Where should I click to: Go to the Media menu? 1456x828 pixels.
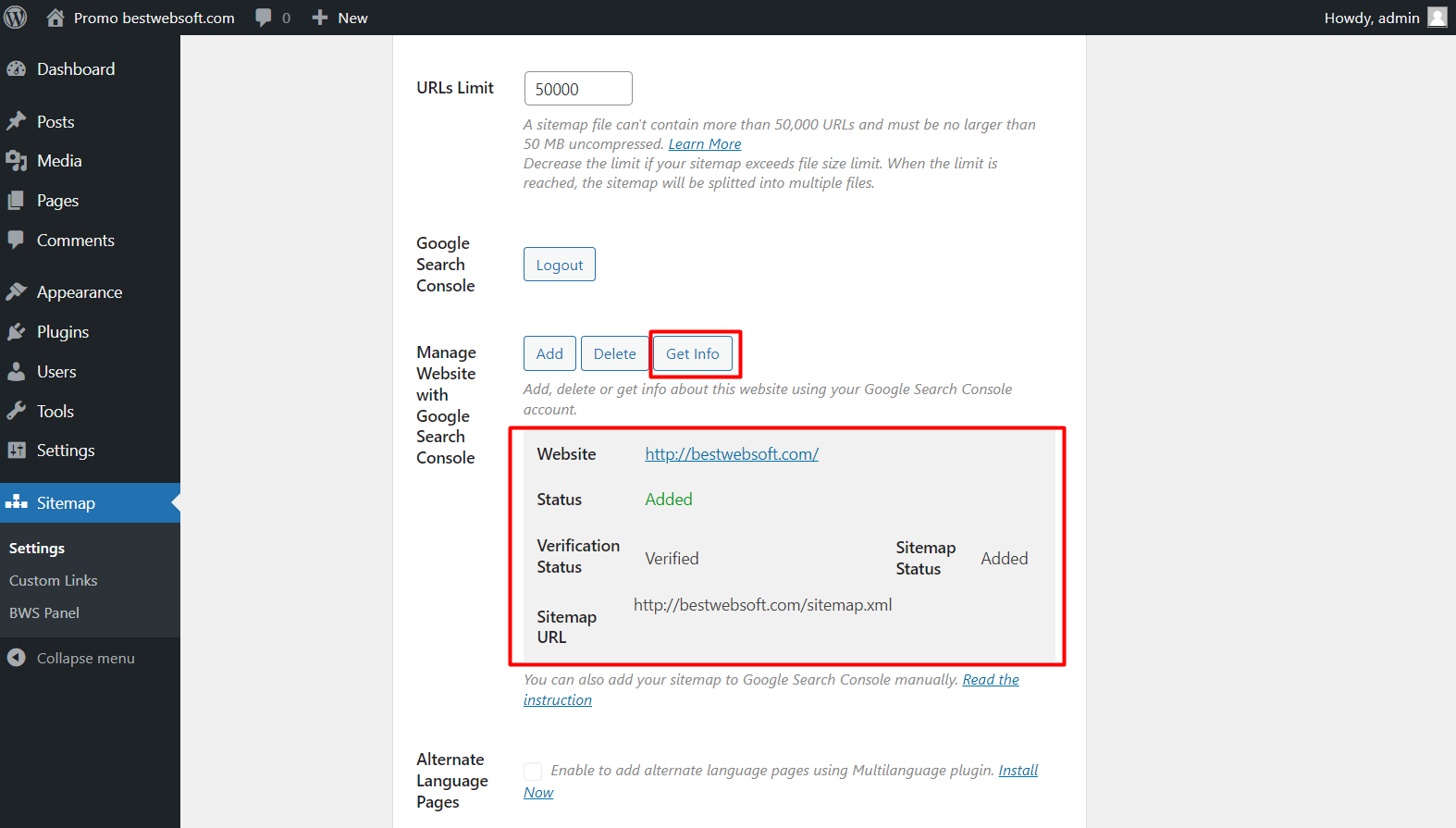point(90,161)
